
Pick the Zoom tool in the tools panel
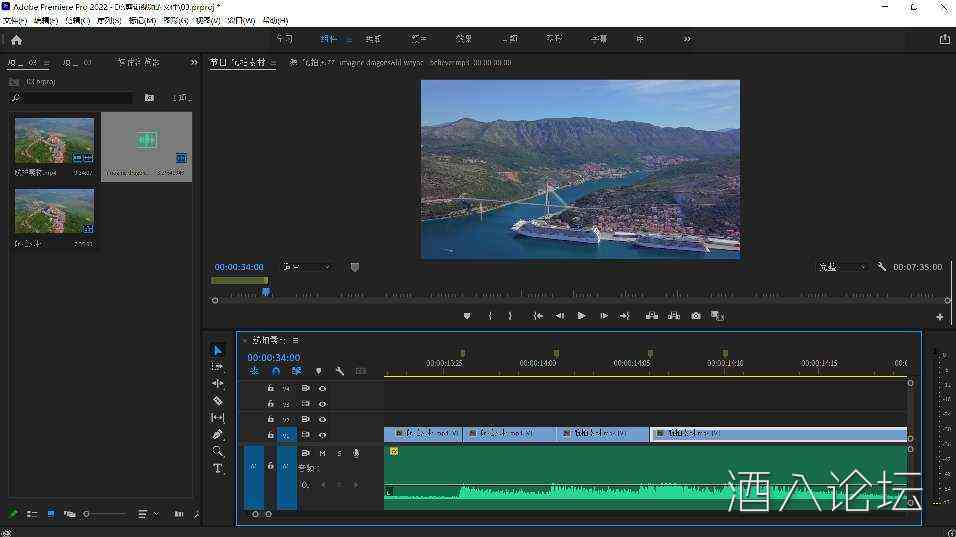tap(218, 451)
